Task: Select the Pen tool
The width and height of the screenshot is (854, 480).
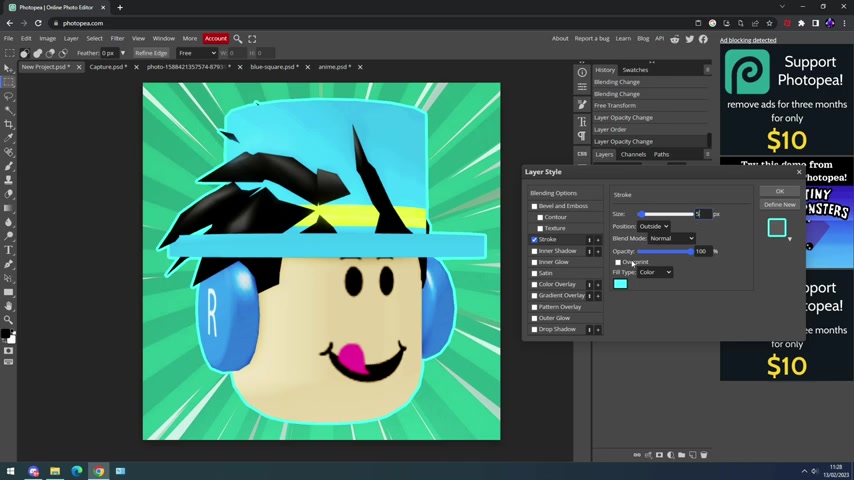Action: pyautogui.click(x=9, y=264)
